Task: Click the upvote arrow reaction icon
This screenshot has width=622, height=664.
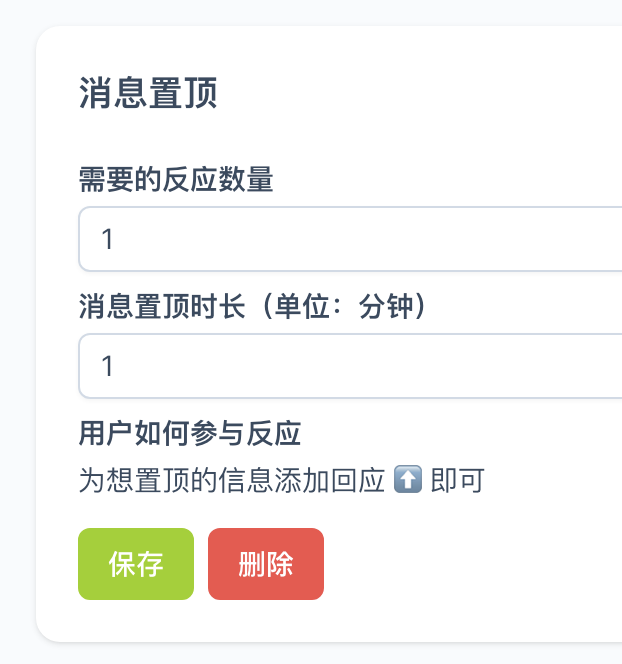Action: 408,480
